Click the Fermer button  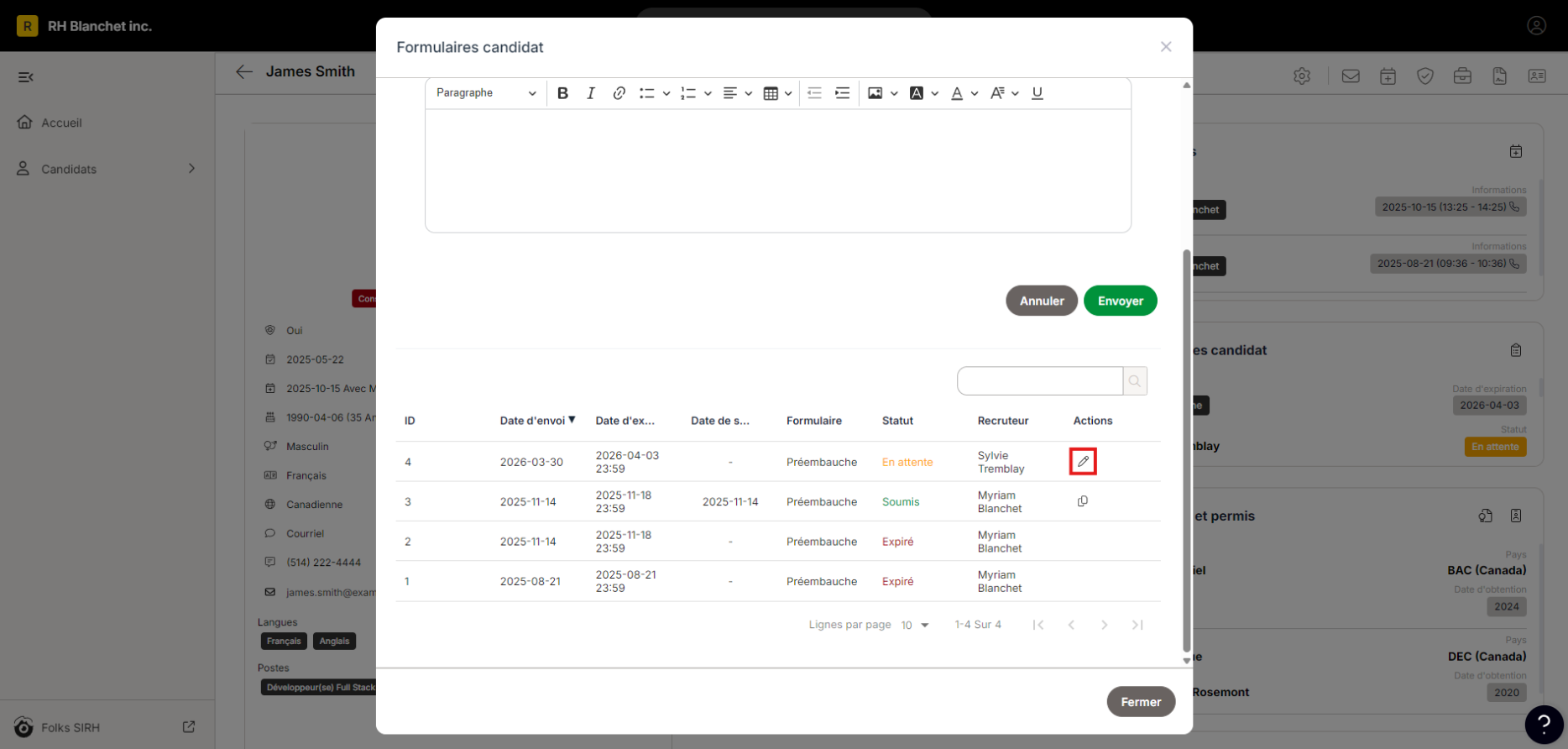(x=1141, y=702)
